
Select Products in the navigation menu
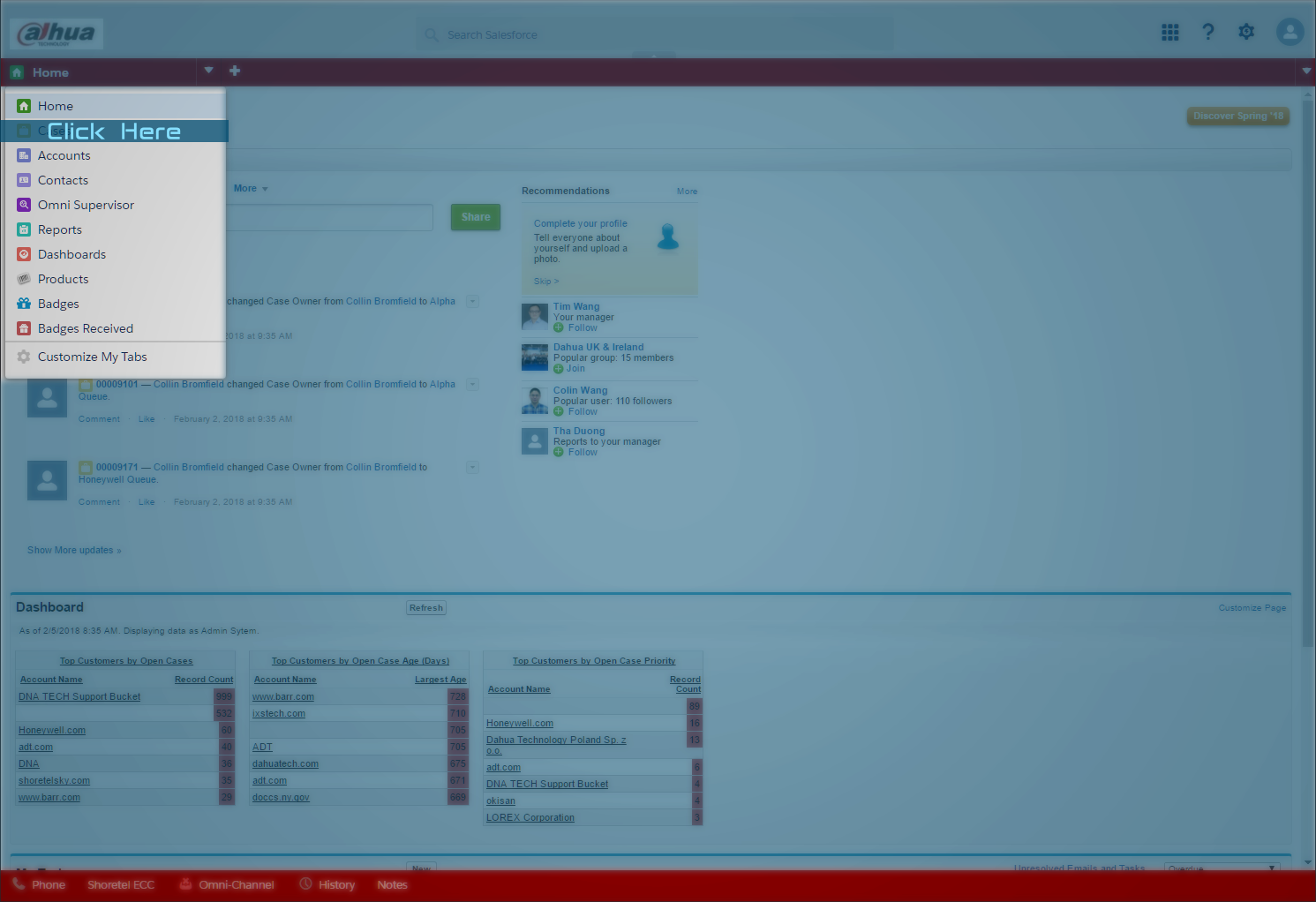(116, 279)
